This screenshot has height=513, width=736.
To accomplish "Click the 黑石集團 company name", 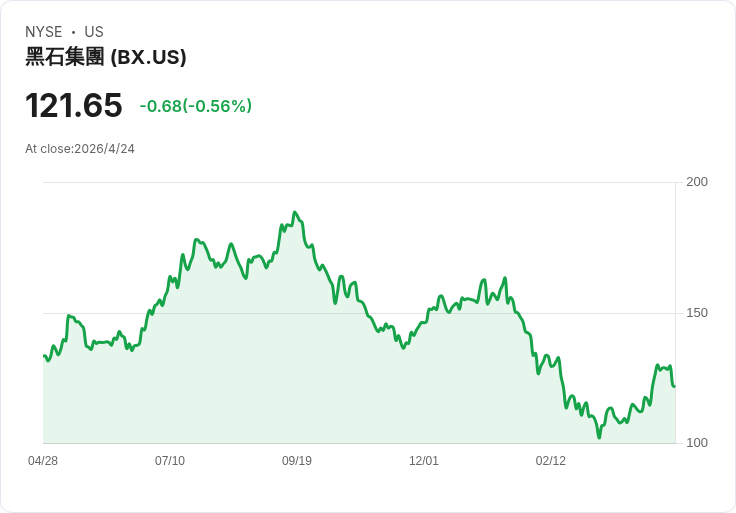I will (x=64, y=57).
